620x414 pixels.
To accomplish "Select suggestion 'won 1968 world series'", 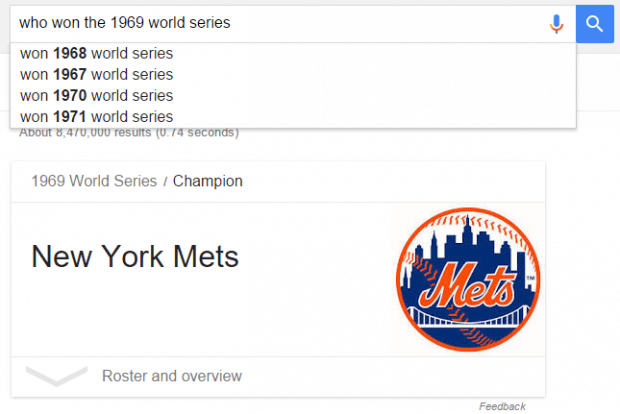I will (96, 53).
